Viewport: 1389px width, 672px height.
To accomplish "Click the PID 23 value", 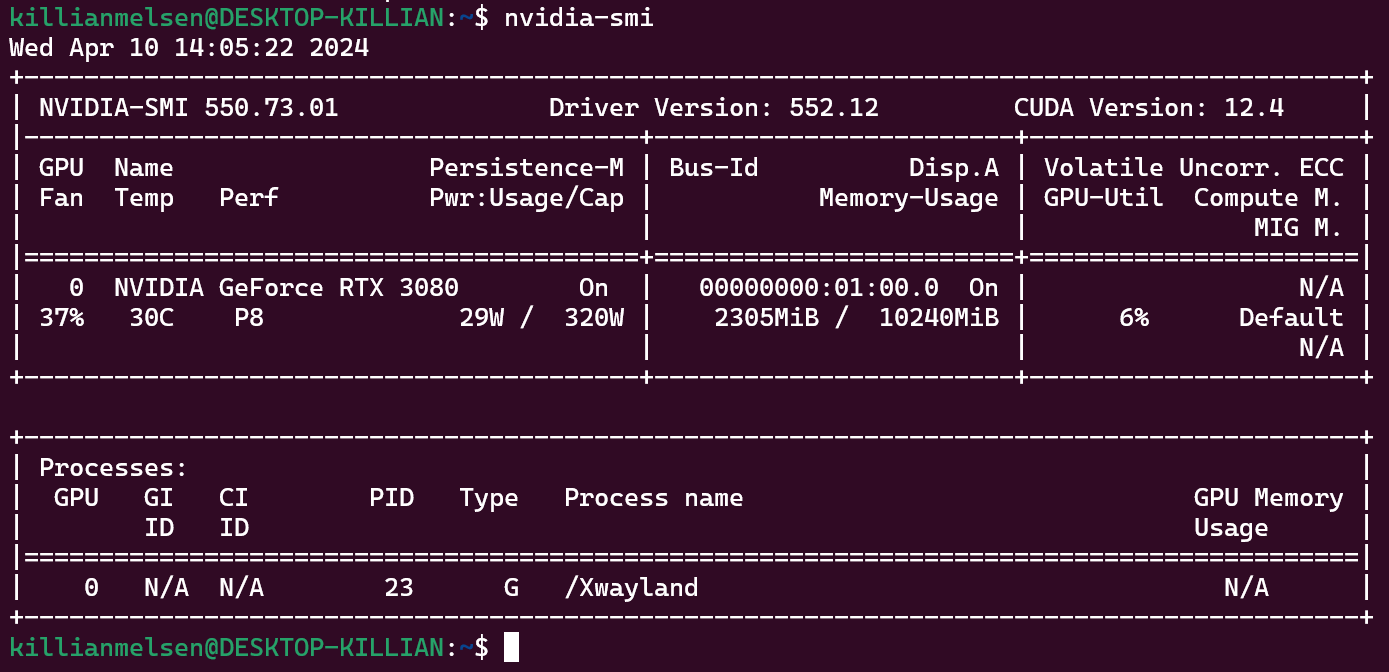I will 398,588.
